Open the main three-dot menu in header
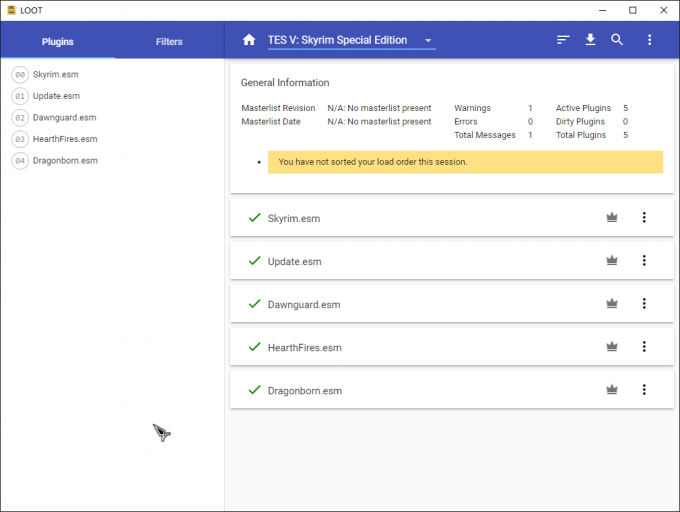The width and height of the screenshot is (680, 512). (x=649, y=40)
